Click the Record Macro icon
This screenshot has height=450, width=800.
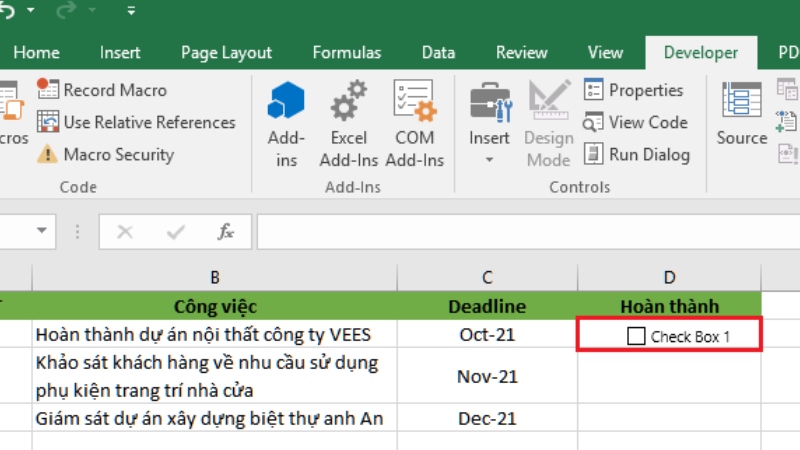48,90
